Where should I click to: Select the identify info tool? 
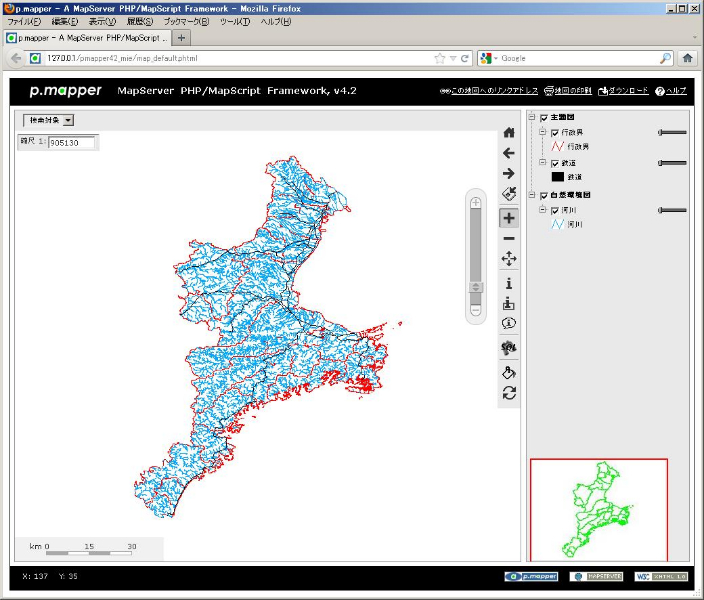pyautogui.click(x=509, y=283)
